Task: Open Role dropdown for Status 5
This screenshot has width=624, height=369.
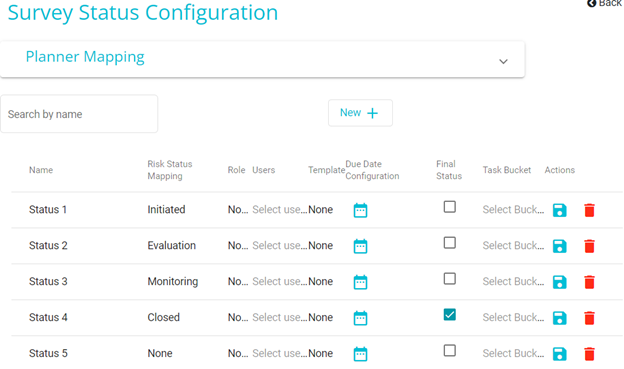Action: pyautogui.click(x=238, y=353)
